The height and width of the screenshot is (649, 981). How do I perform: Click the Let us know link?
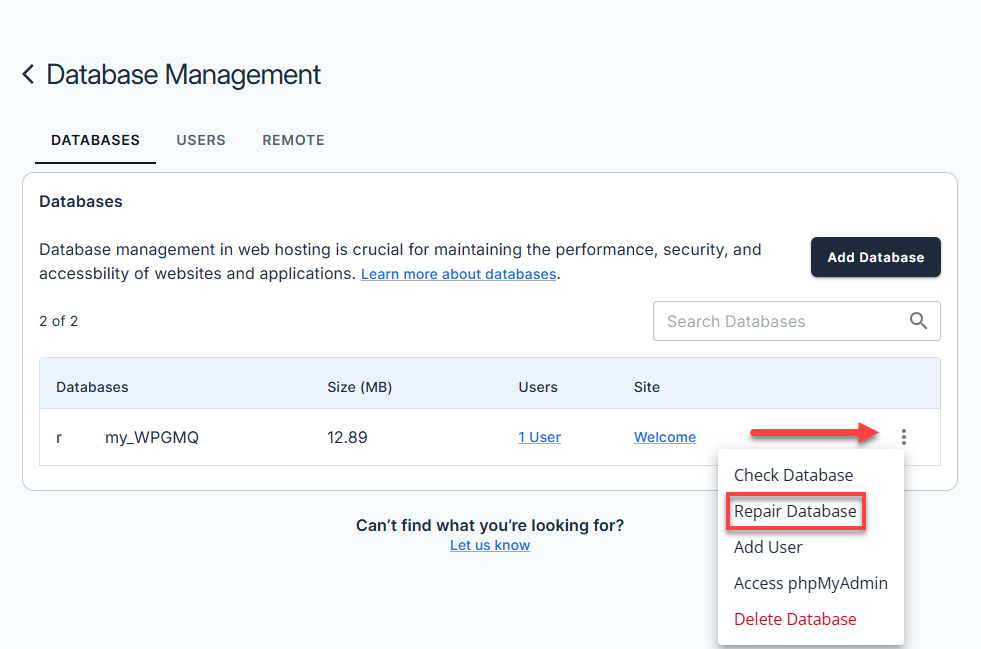(490, 545)
